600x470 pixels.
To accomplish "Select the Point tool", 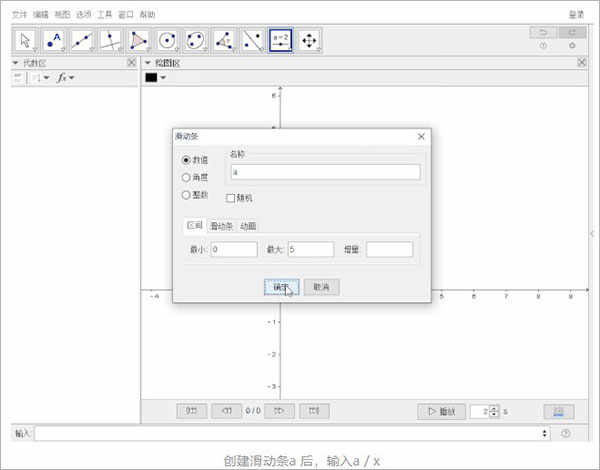I will pos(54,40).
